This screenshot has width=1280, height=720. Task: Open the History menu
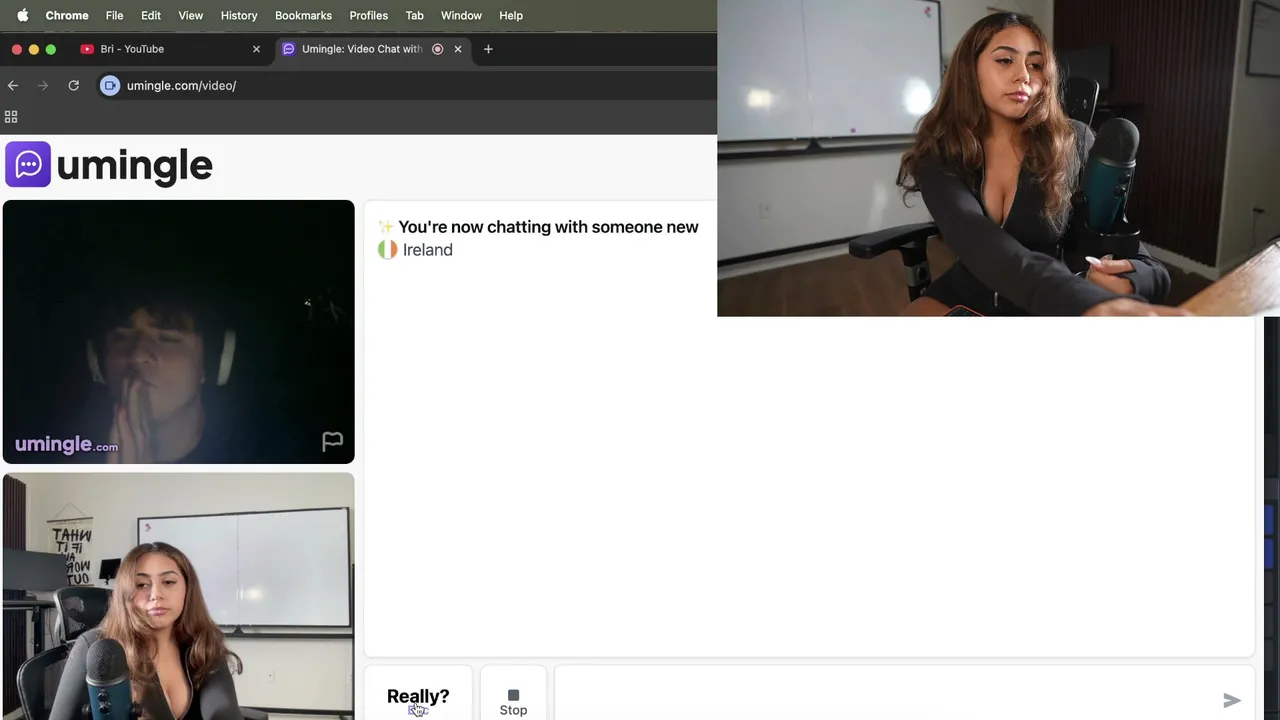[x=239, y=15]
